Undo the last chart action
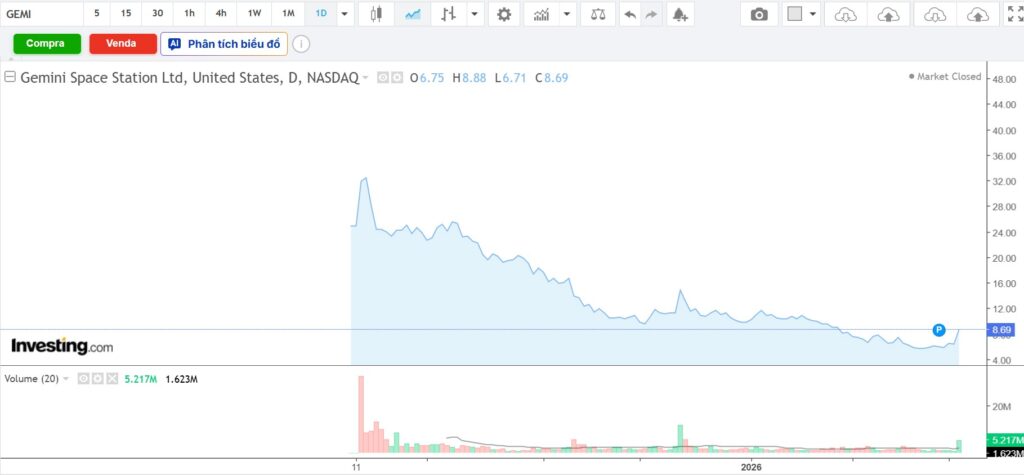Screen dimensions: 1024x475 [x=630, y=14]
